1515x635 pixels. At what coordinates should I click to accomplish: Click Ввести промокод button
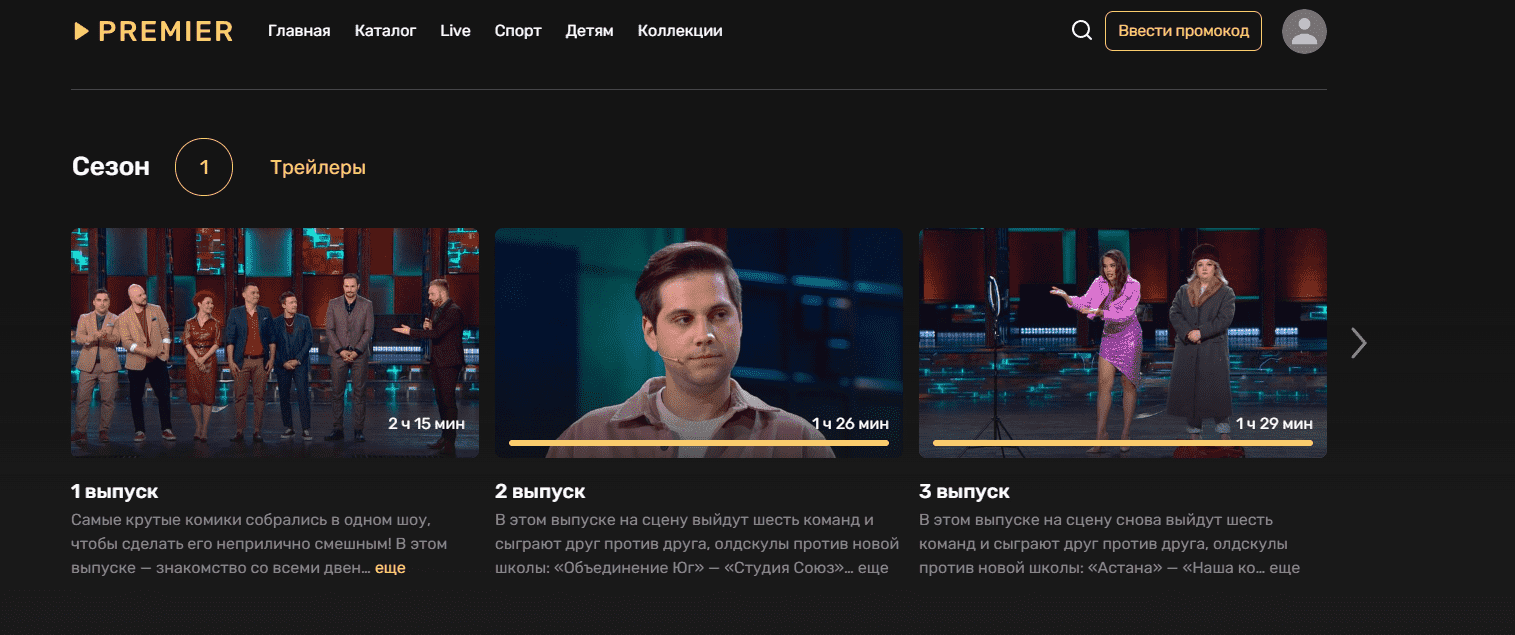[x=1183, y=31]
